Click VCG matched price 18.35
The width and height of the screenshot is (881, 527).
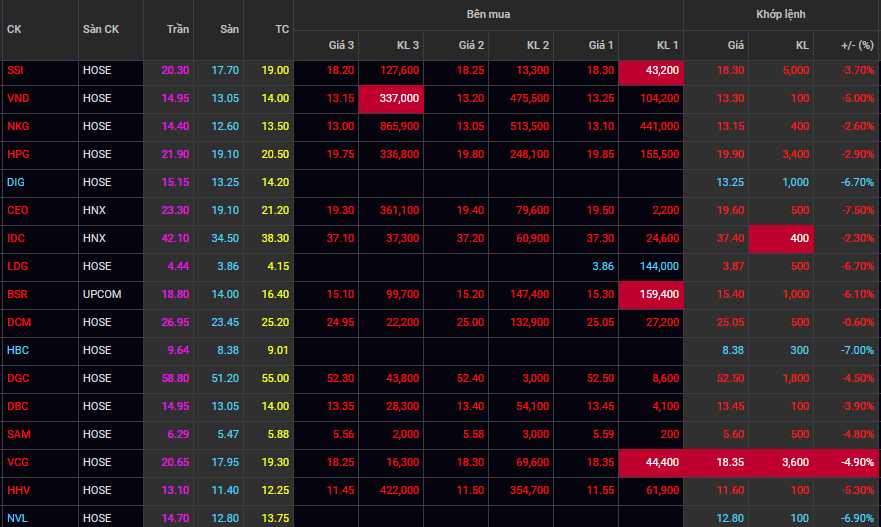[730, 463]
